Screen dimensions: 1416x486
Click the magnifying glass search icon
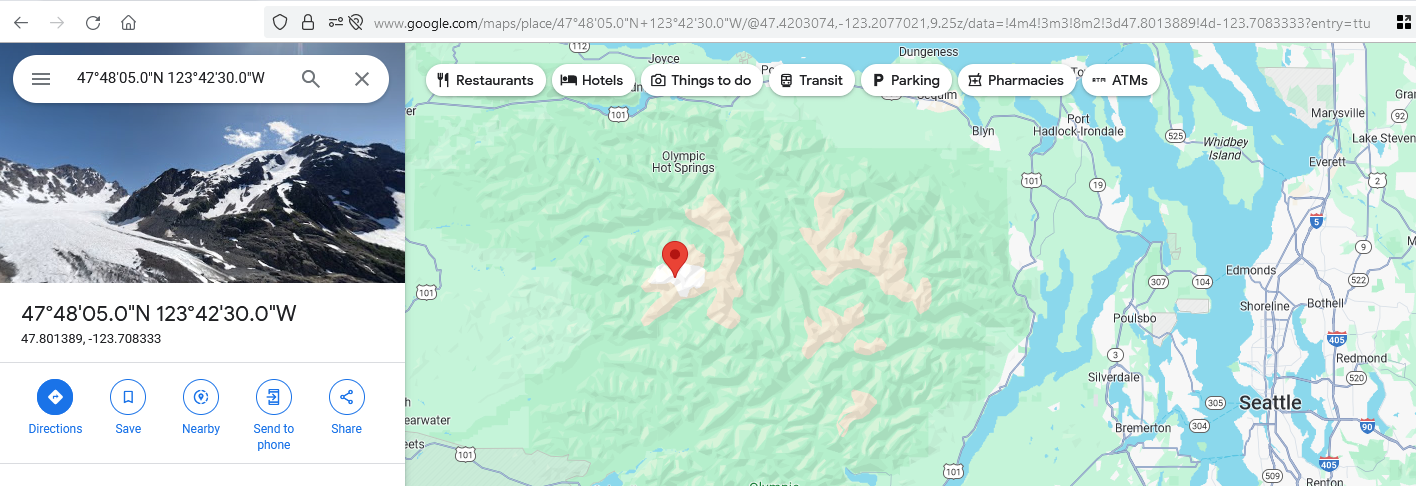pos(311,79)
